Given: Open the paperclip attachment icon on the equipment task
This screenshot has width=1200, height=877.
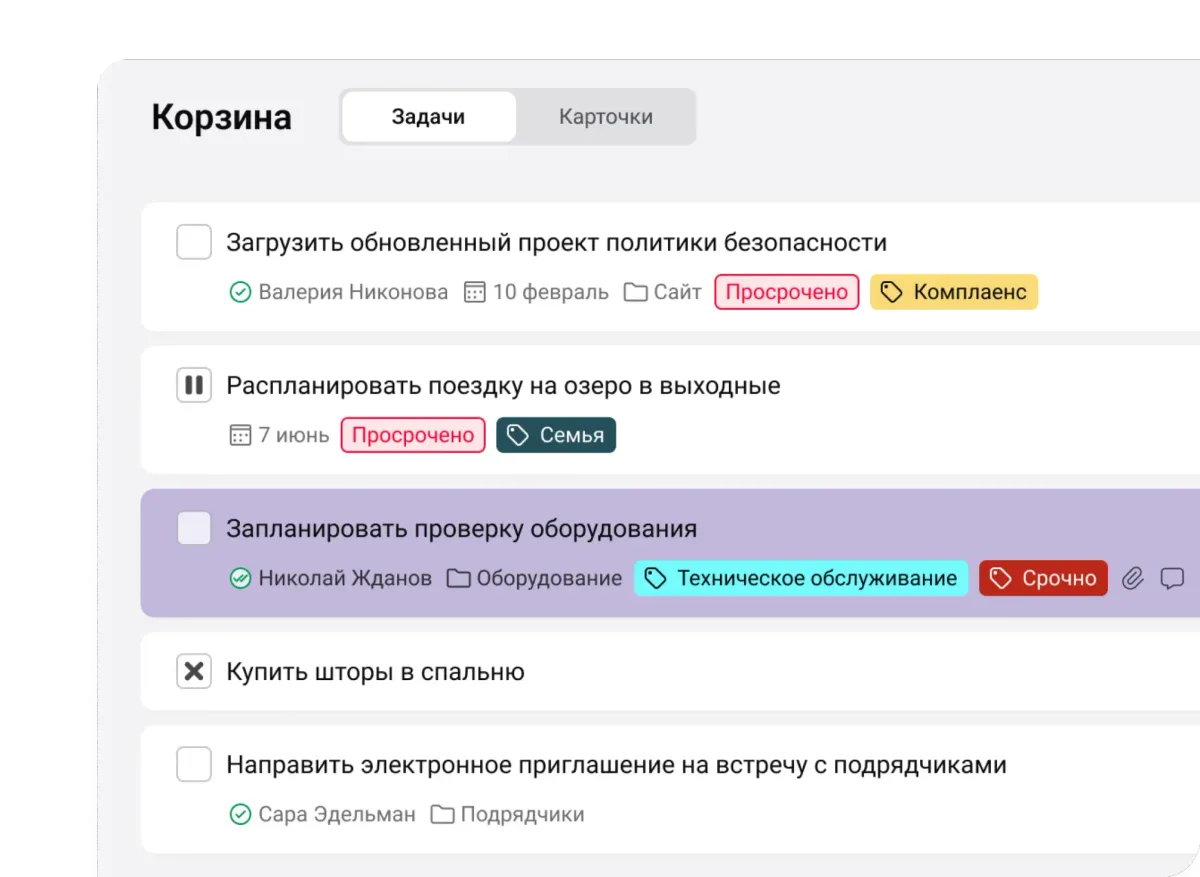Looking at the screenshot, I should pyautogui.click(x=1132, y=578).
